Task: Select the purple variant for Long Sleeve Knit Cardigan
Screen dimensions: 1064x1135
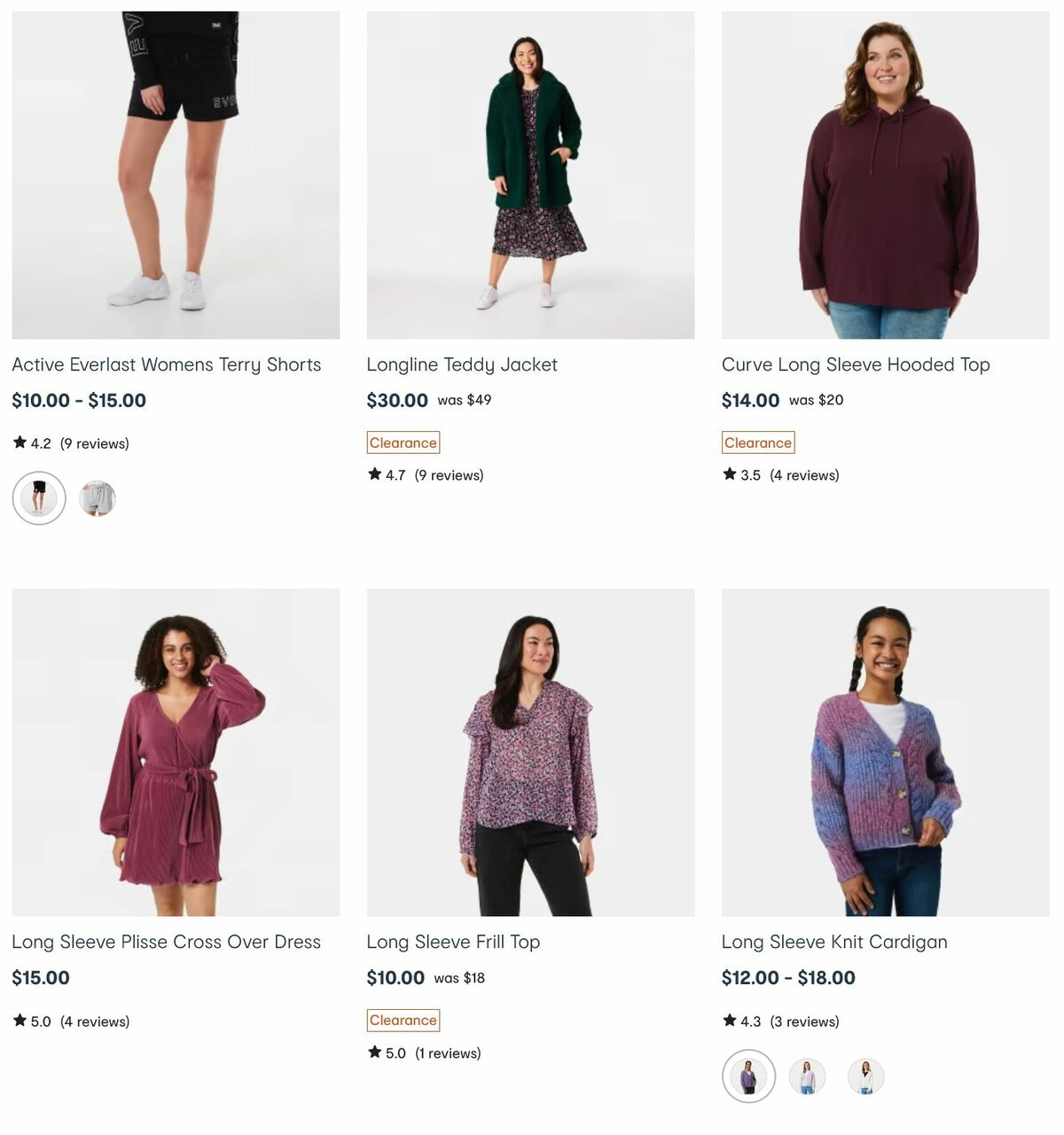Action: click(x=749, y=1076)
